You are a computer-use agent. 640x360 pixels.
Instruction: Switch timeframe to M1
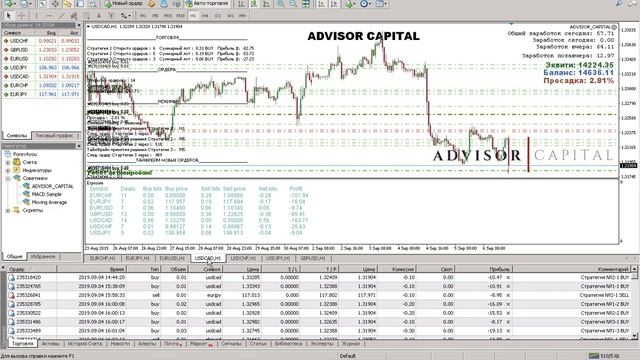(x=143, y=16)
